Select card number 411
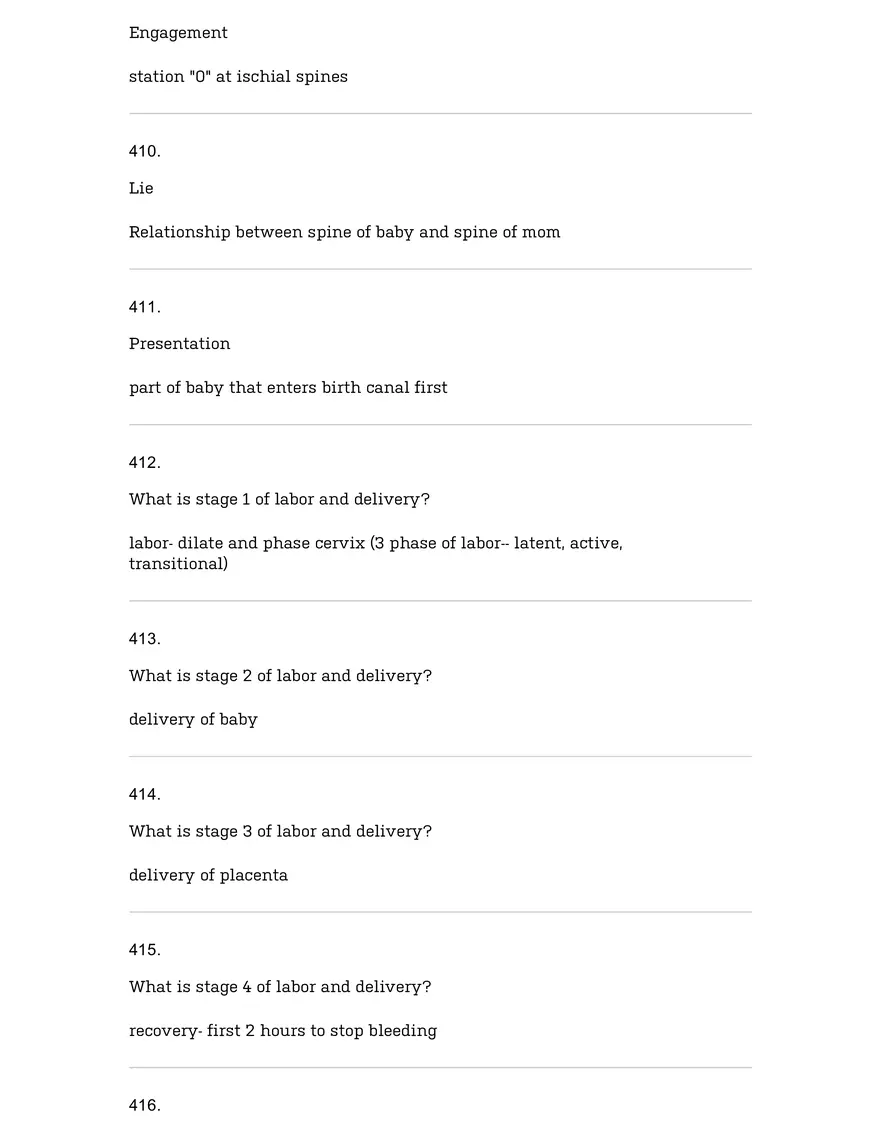The image size is (880, 1139). pyautogui.click(x=144, y=307)
